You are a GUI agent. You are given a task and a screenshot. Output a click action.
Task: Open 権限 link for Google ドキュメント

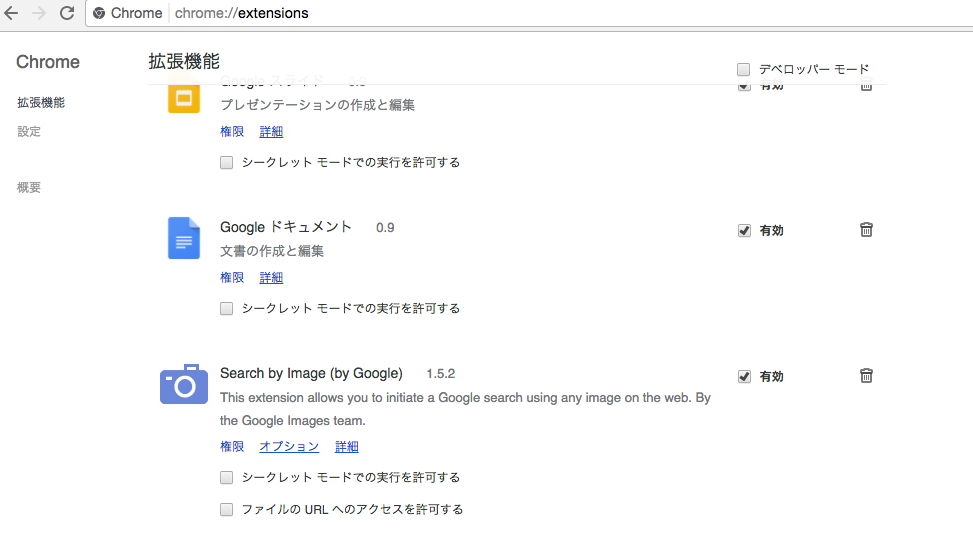click(x=232, y=277)
